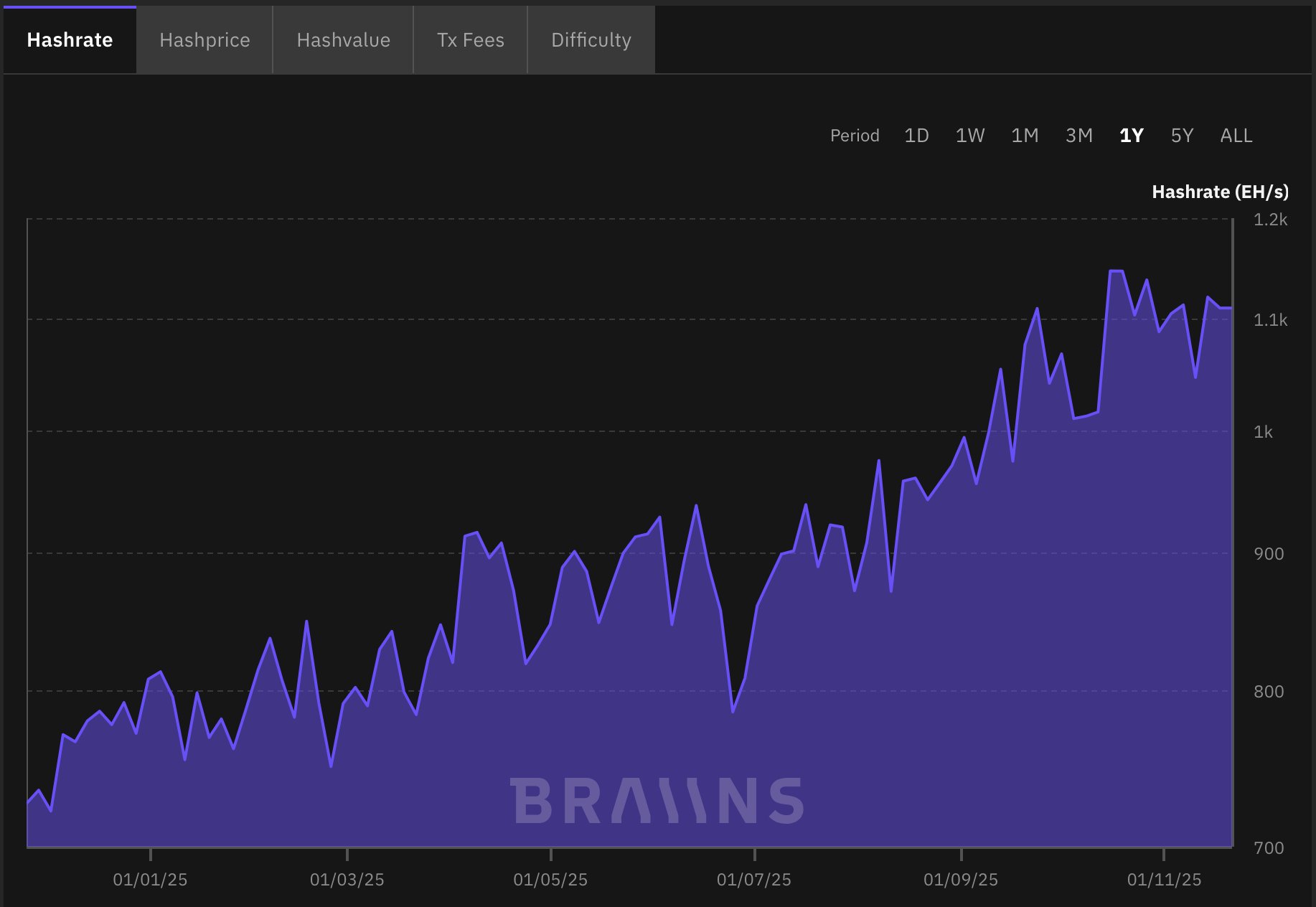Viewport: 1316px width, 907px height.
Task: Click the 1.1k y-axis label
Action: pos(1270,320)
